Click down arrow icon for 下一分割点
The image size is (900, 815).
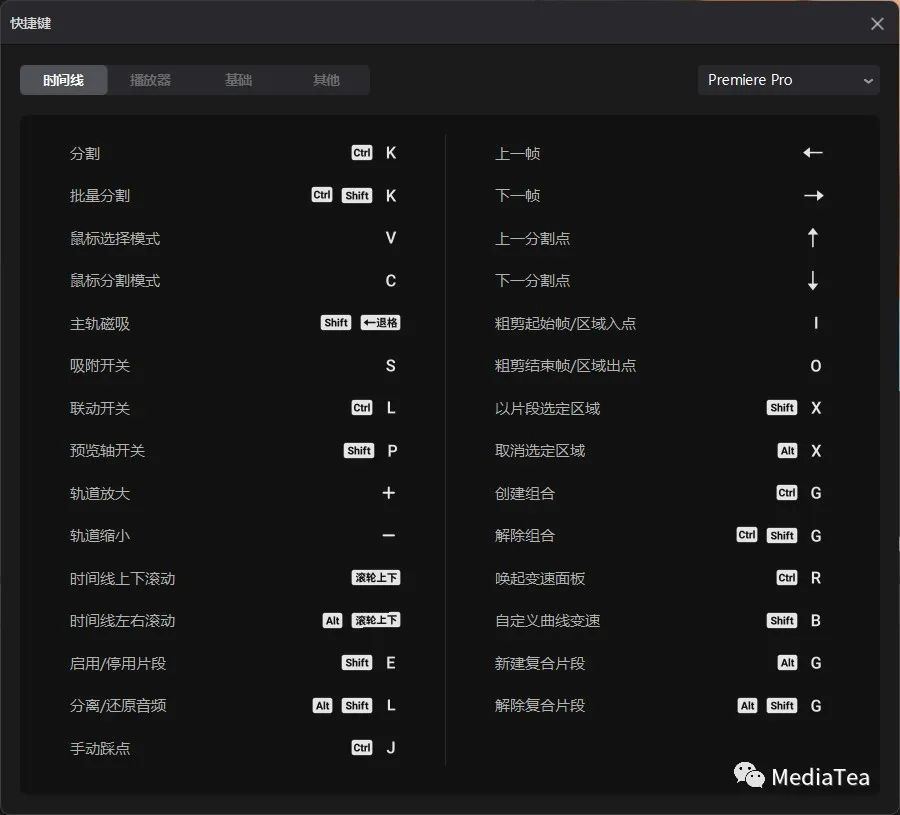click(x=813, y=281)
